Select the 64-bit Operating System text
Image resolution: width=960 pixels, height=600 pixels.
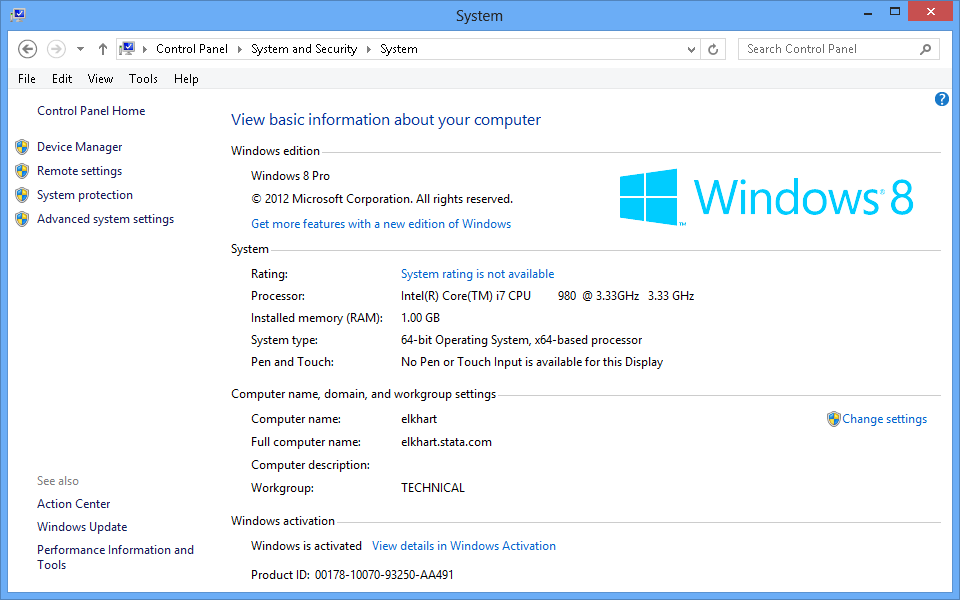[522, 340]
